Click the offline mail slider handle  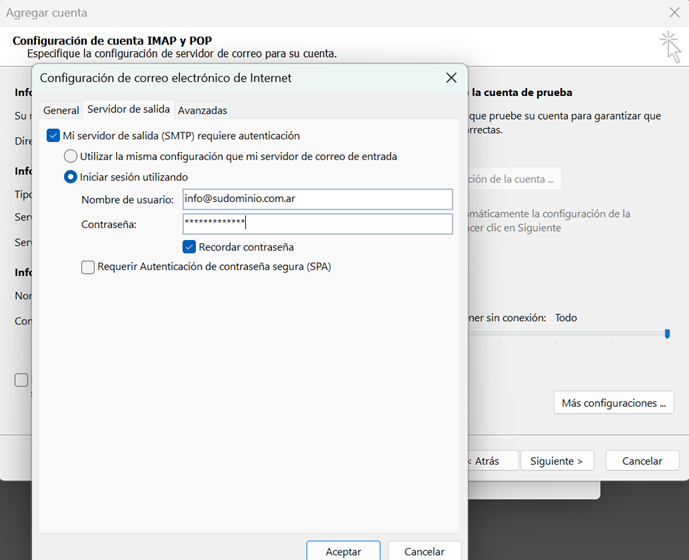click(667, 334)
